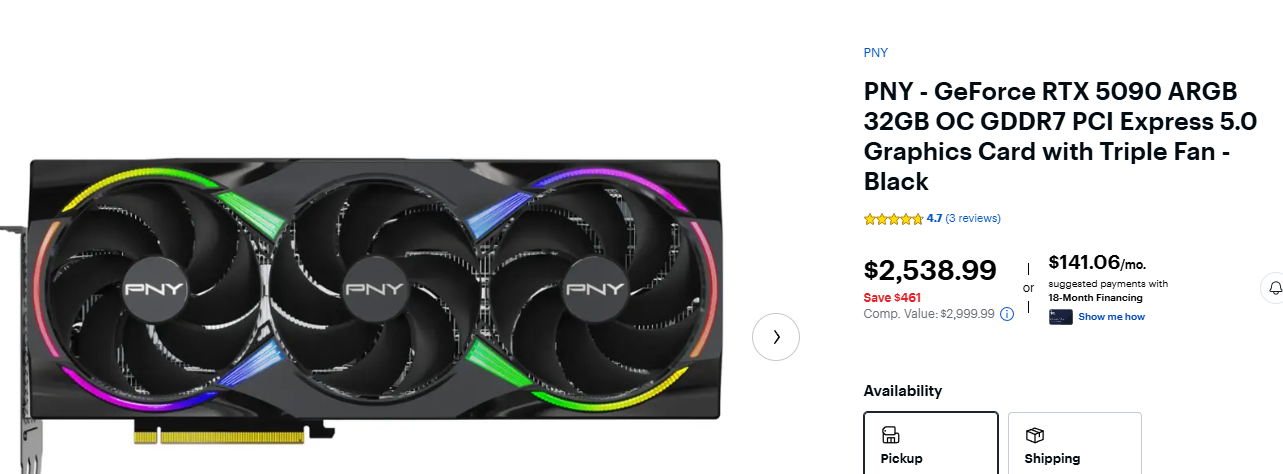
Task: Click the 18-Month Financing text
Action: (1095, 298)
